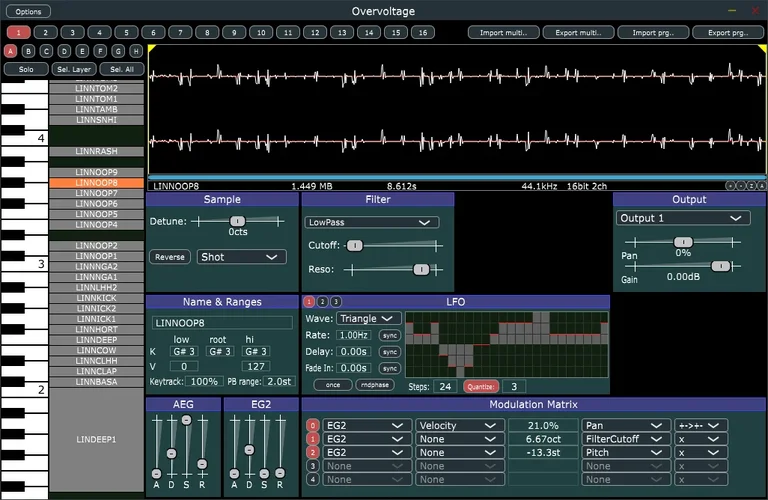Click the sample name field LINNOOP8
This screenshot has height=500, width=768.
(221, 323)
